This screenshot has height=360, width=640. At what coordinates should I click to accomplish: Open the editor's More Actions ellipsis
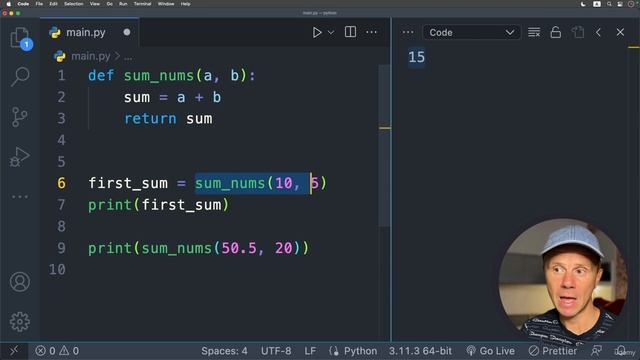(x=371, y=32)
